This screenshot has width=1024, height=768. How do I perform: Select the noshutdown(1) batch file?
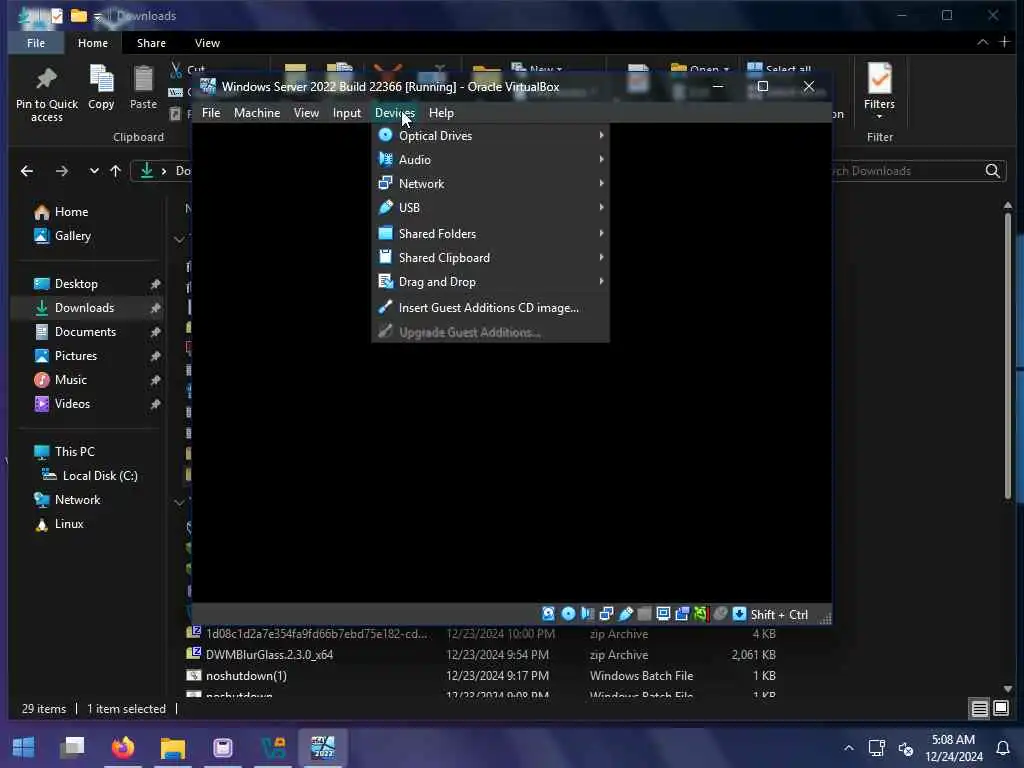246,676
